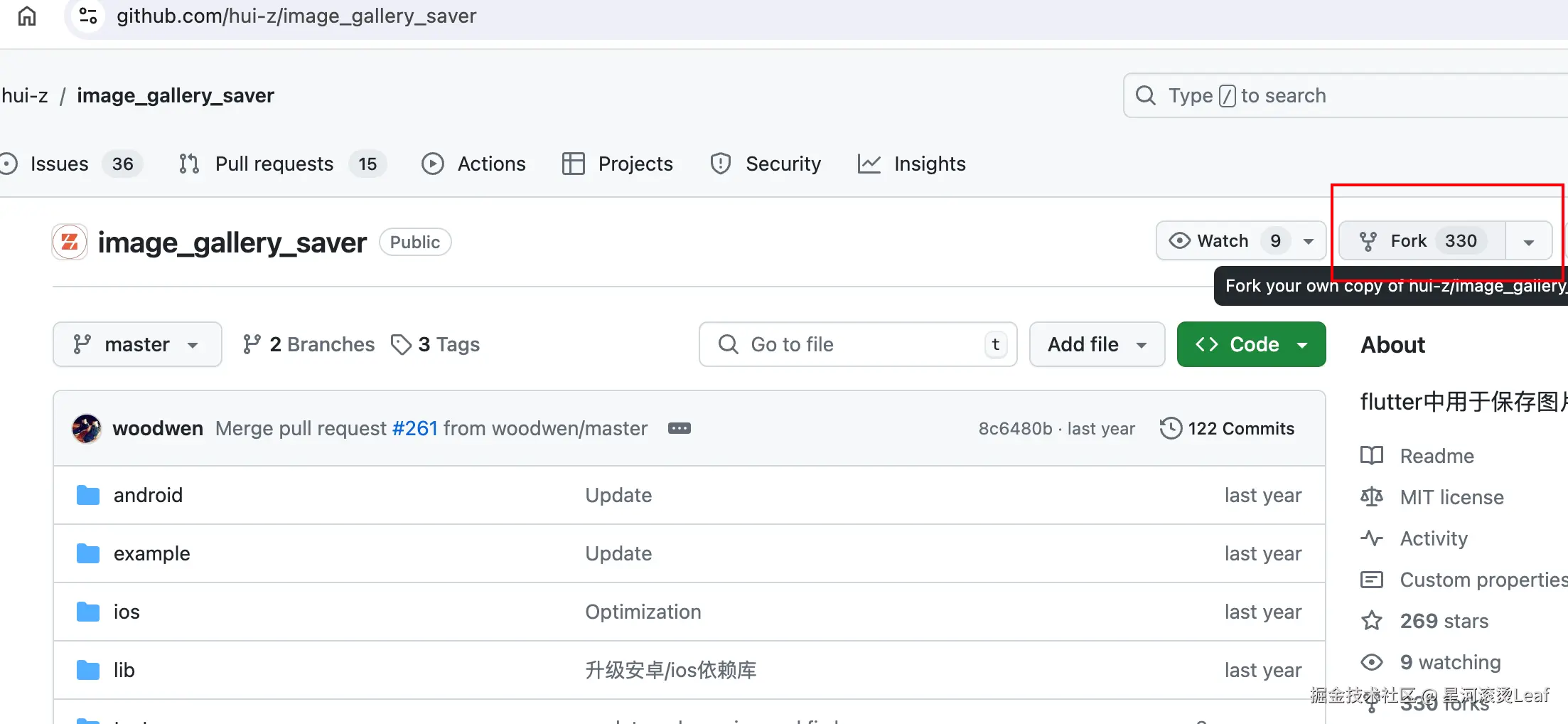Open the MIT license link
This screenshot has height=724, width=1568.
[x=1452, y=497]
